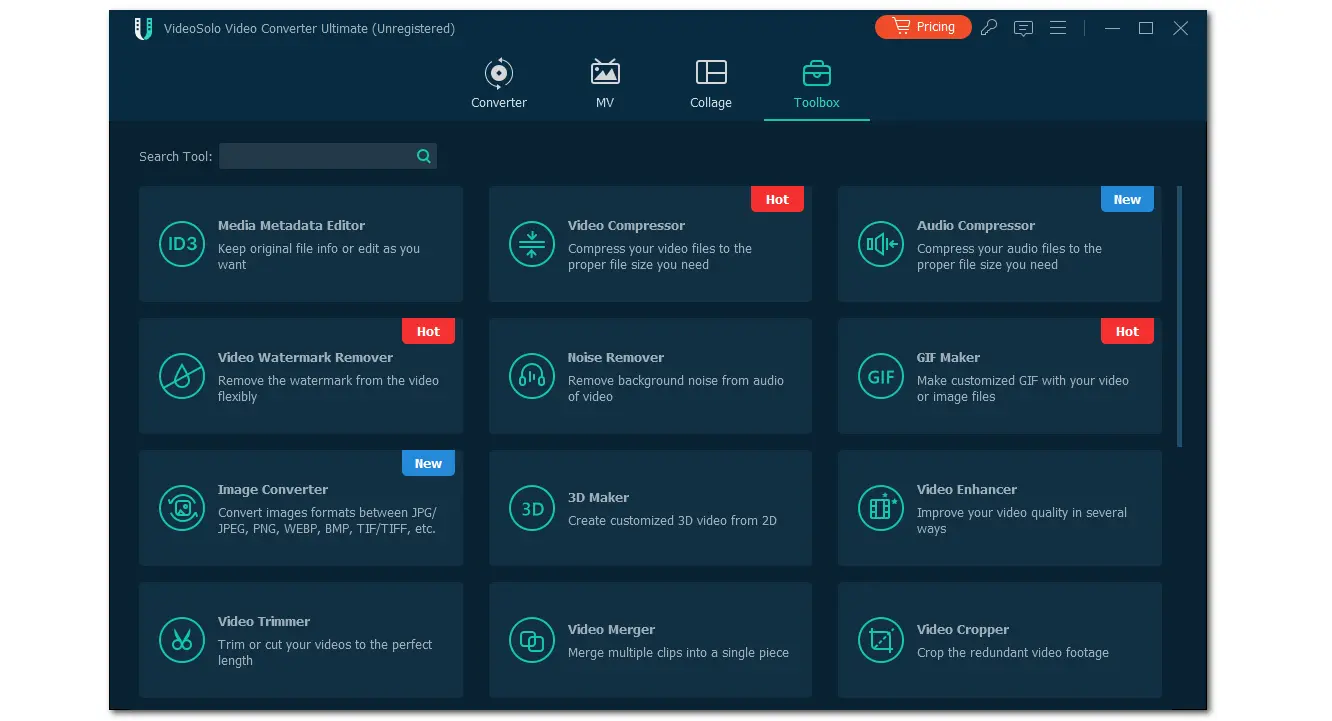Click Hot badge on Video Watermark Remover
This screenshot has height=721, width=1332.
pyautogui.click(x=428, y=331)
